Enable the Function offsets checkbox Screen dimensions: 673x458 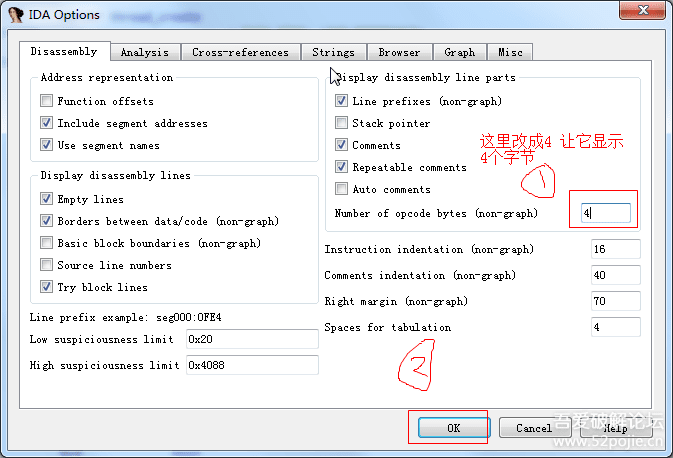click(x=46, y=101)
